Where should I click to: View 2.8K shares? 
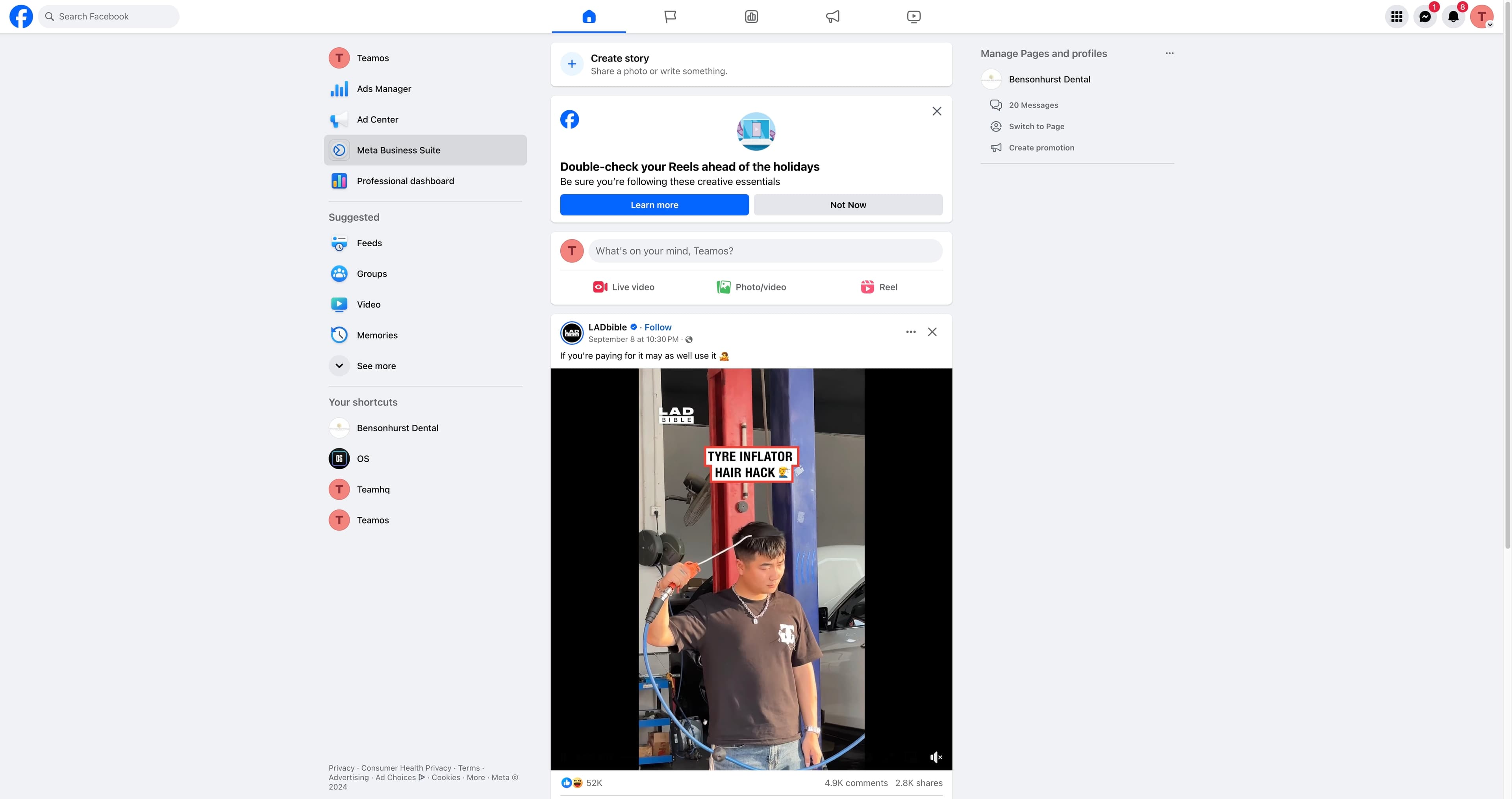click(919, 783)
